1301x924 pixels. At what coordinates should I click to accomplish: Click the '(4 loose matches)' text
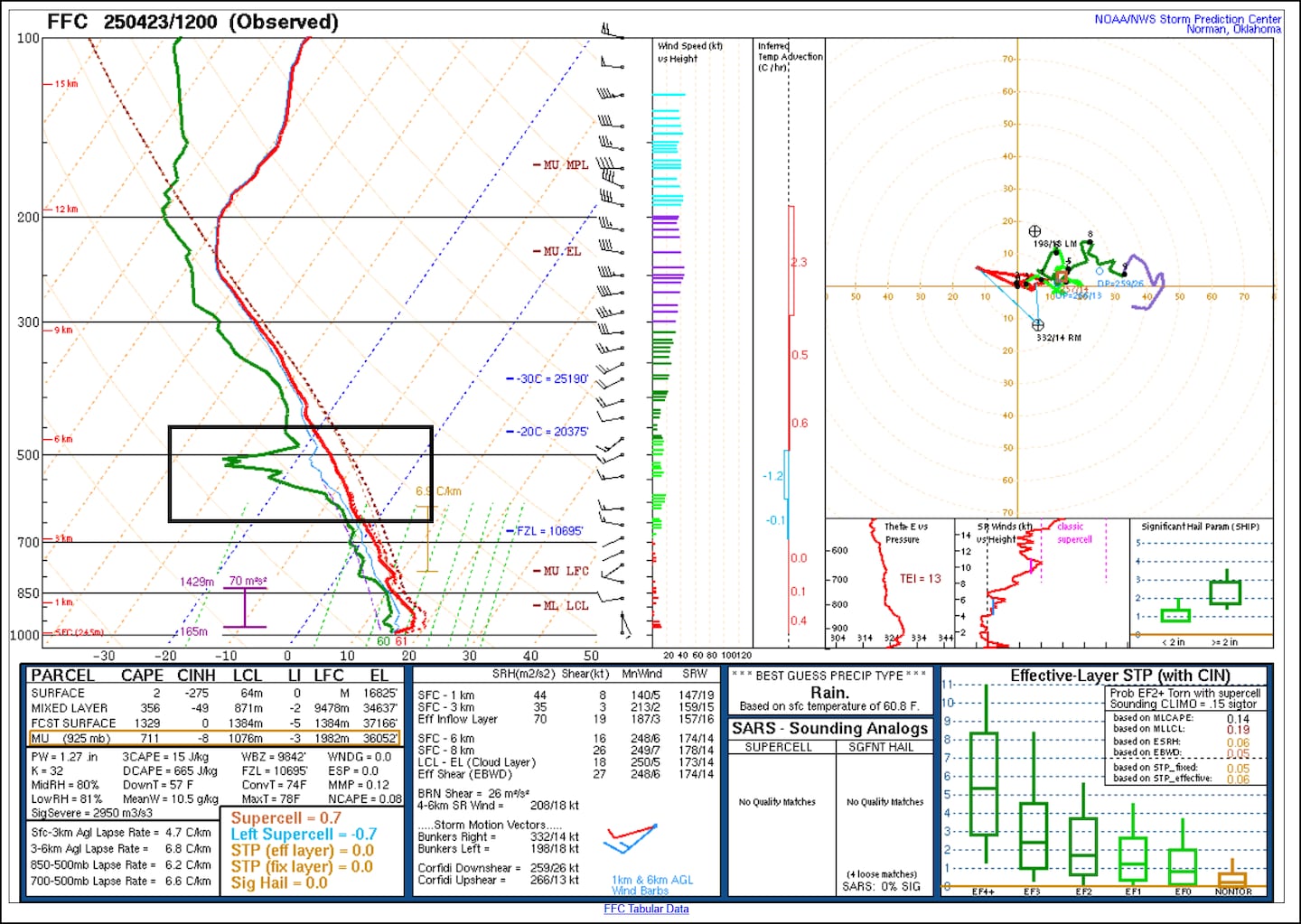(882, 874)
